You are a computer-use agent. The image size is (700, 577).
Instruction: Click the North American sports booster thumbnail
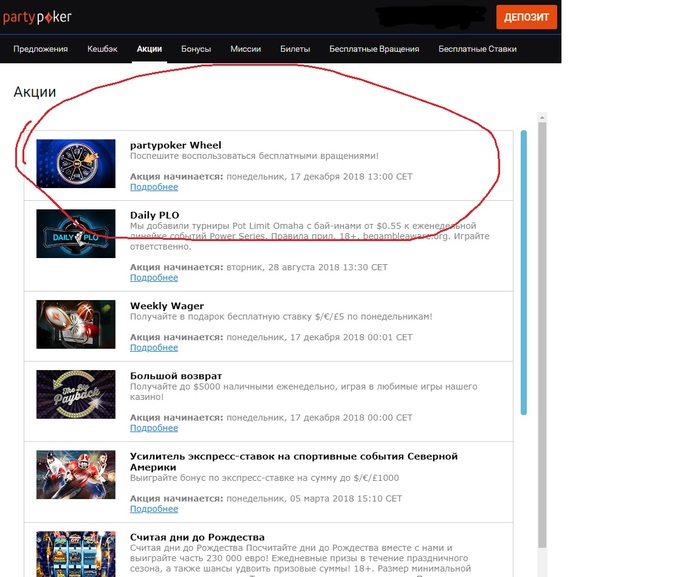pos(76,475)
